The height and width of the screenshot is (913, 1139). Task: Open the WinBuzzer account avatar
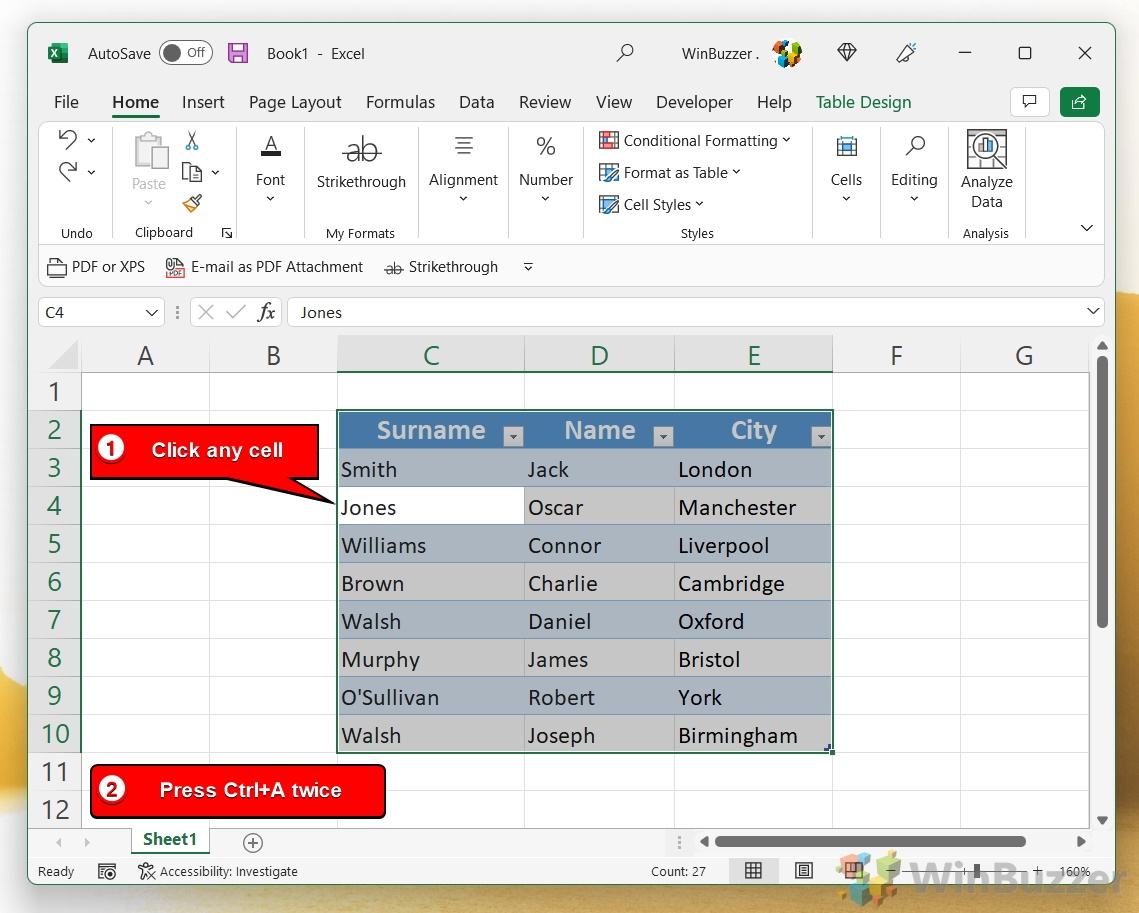pos(787,53)
